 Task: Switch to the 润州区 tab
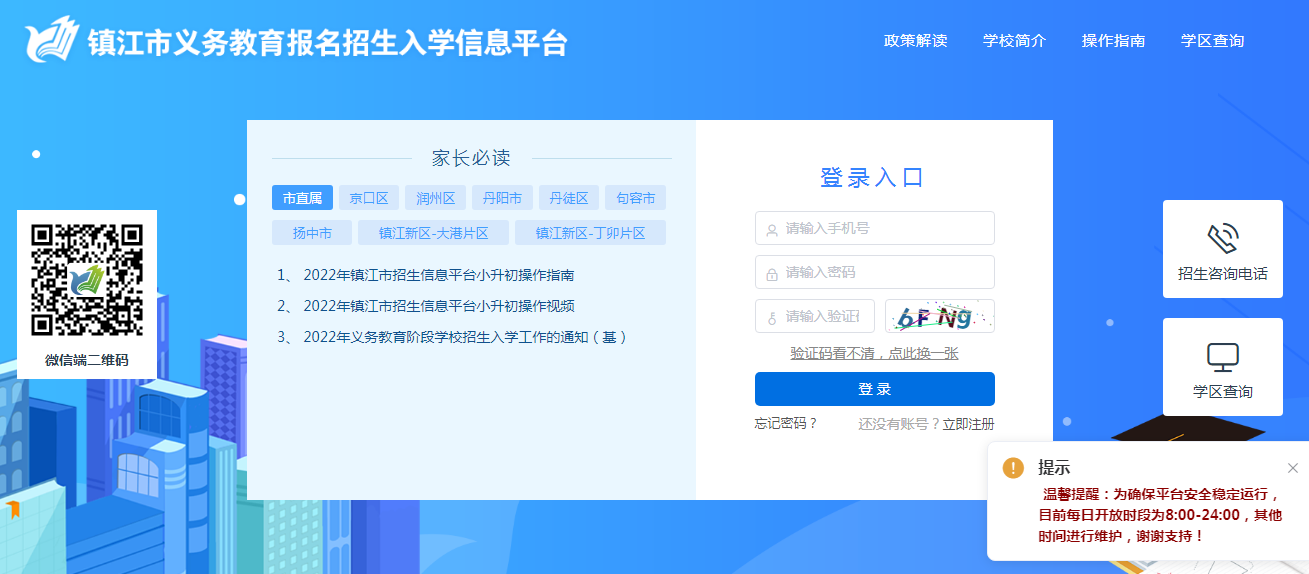tap(435, 198)
